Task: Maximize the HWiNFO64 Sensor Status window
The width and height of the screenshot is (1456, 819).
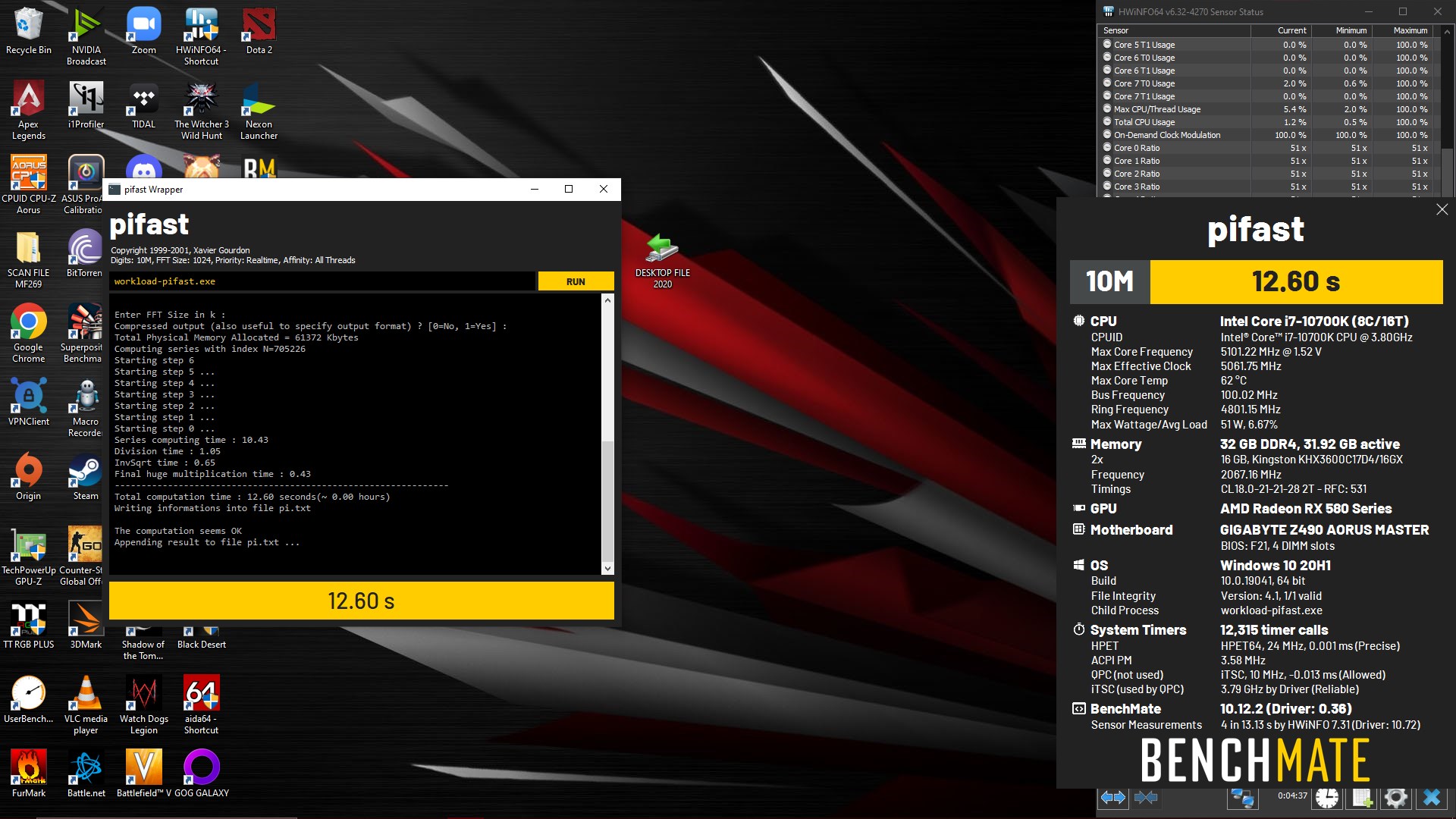Action: (1403, 11)
